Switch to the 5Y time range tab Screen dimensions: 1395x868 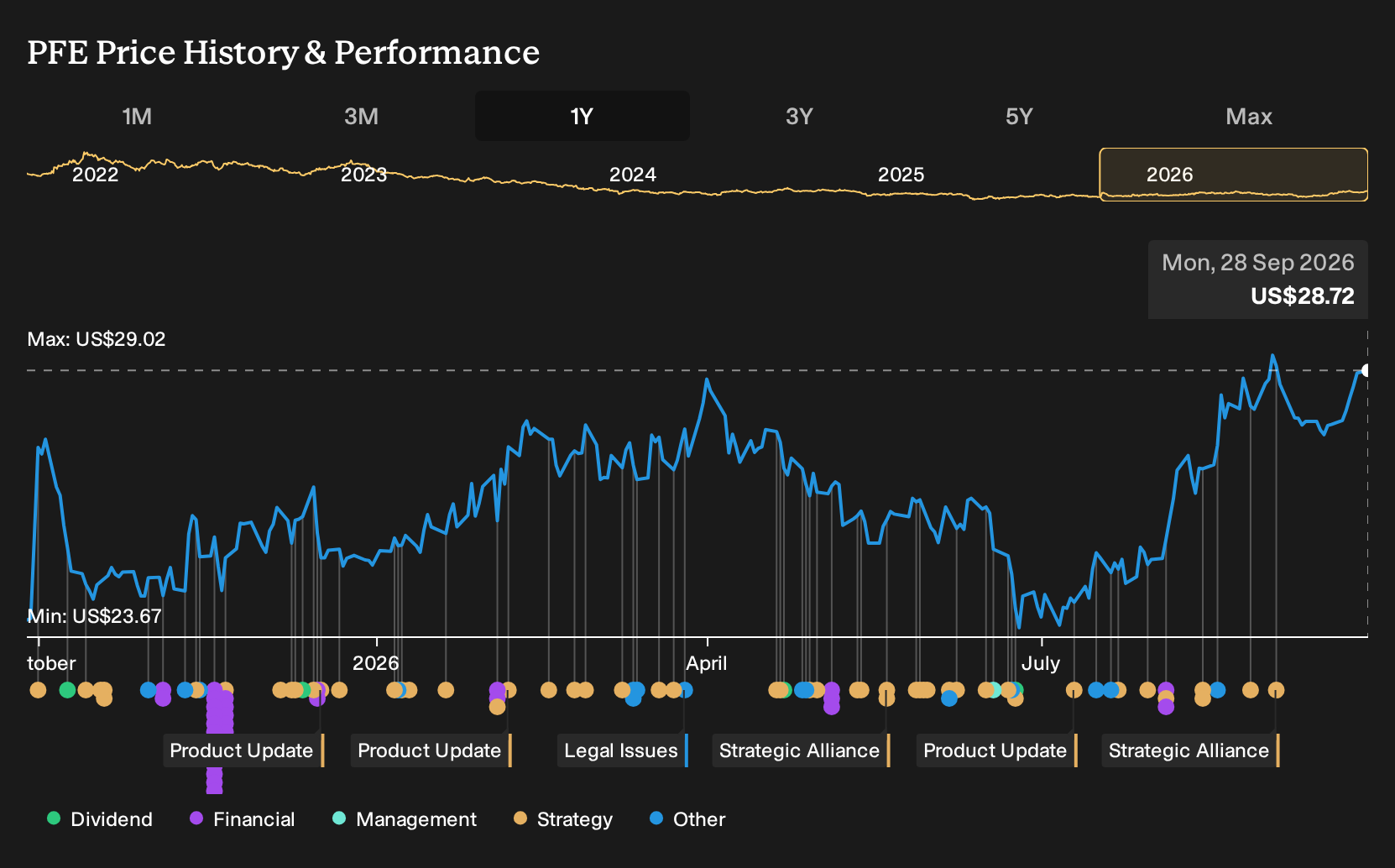pyautogui.click(x=1019, y=116)
